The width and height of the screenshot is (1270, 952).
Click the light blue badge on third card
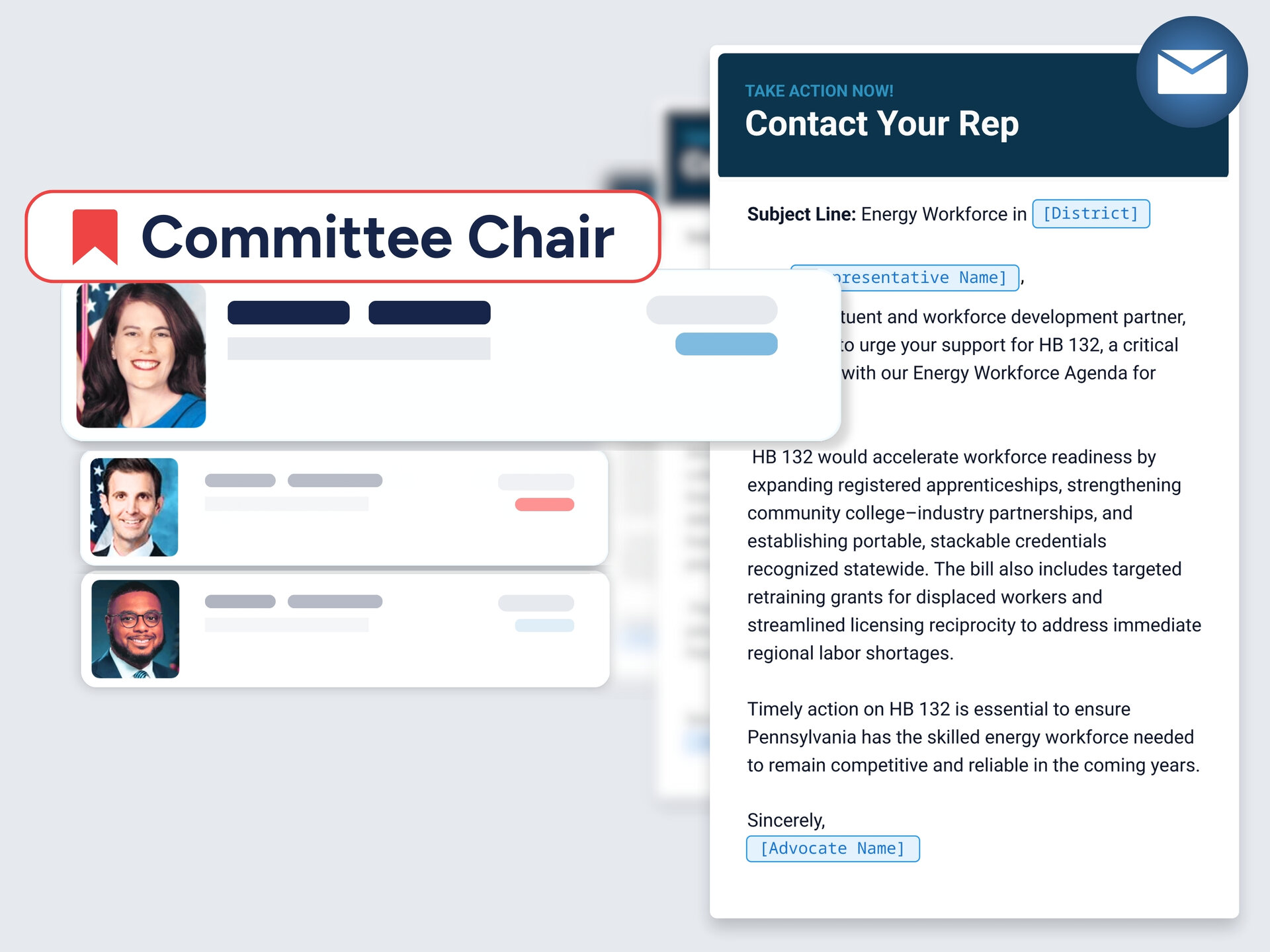coord(544,625)
